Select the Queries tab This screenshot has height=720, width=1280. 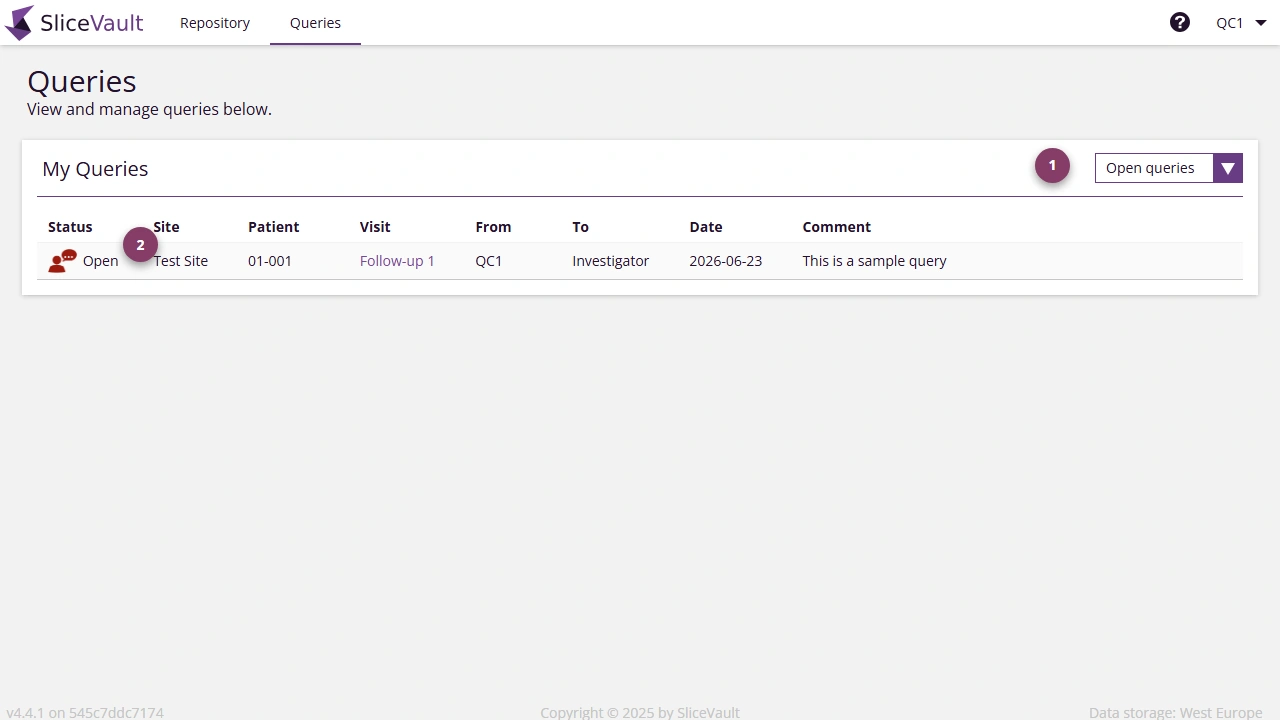pyautogui.click(x=315, y=22)
